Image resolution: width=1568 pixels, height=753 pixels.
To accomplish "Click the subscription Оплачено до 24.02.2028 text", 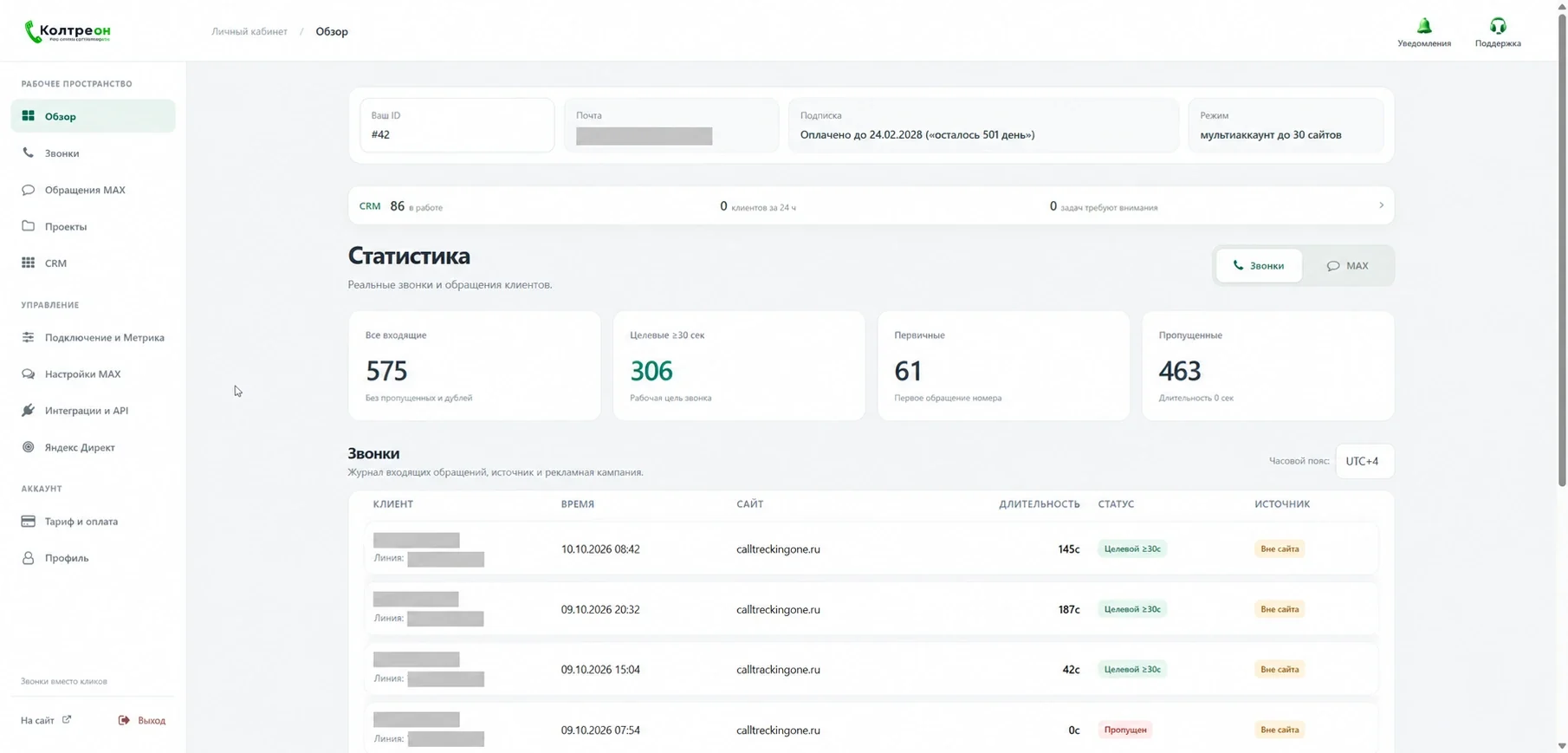I will [x=917, y=134].
